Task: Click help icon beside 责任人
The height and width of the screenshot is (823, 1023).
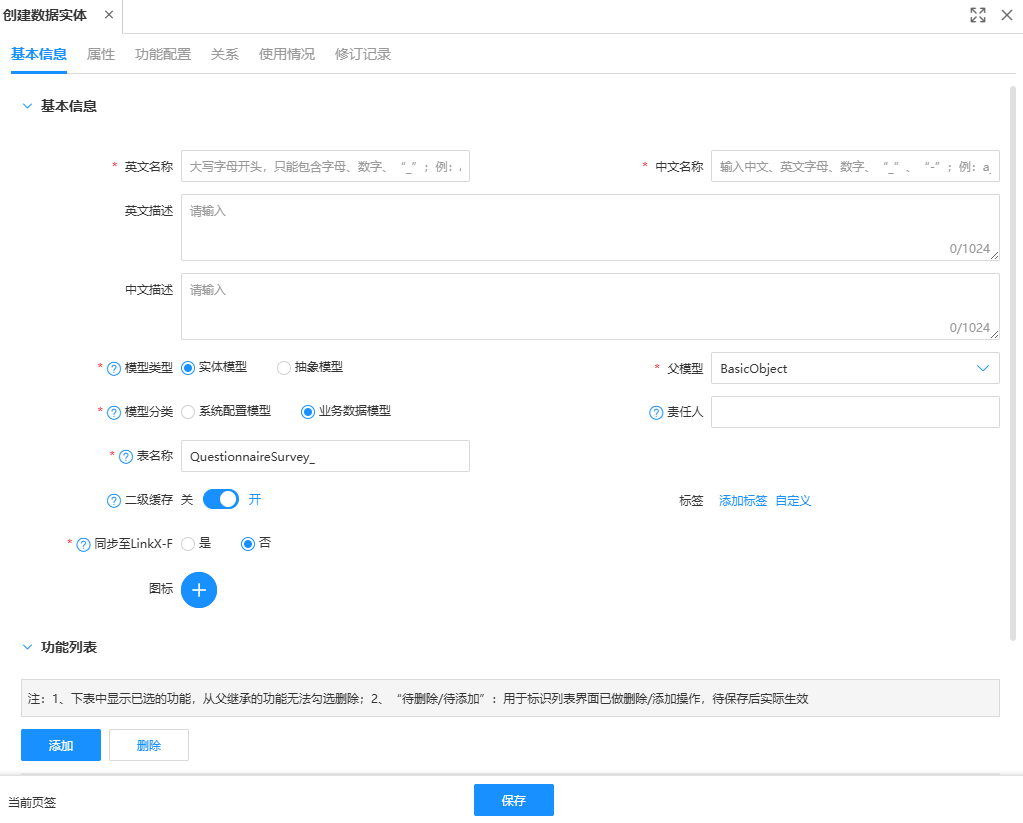Action: point(657,412)
